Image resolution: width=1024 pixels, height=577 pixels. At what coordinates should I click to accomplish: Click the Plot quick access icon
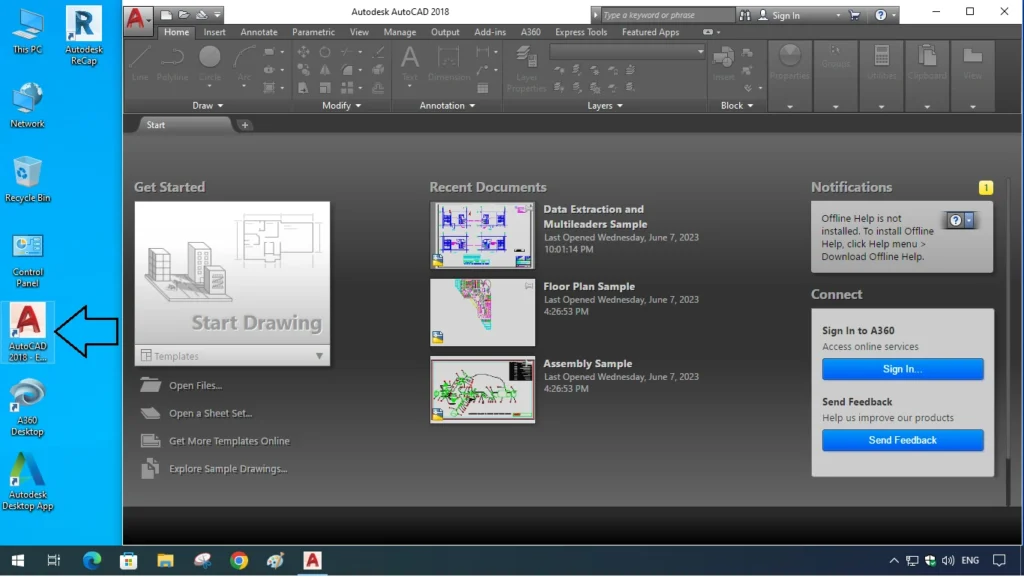pyautogui.click(x=202, y=14)
